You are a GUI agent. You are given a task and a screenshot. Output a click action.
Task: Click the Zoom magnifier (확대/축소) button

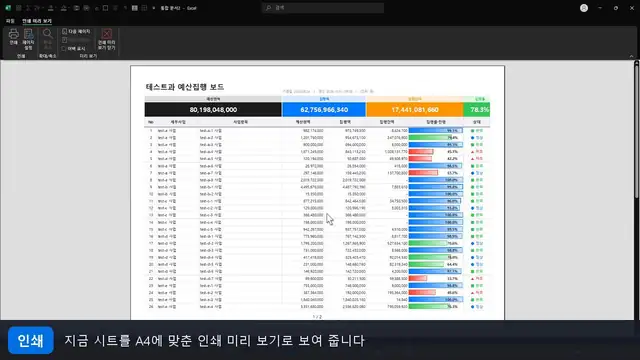click(x=47, y=39)
